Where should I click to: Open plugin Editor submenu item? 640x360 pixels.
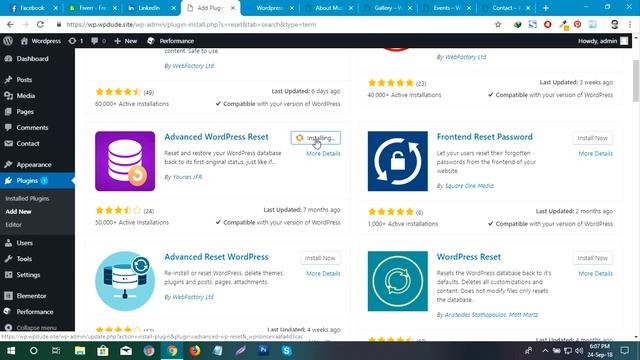[13, 224]
